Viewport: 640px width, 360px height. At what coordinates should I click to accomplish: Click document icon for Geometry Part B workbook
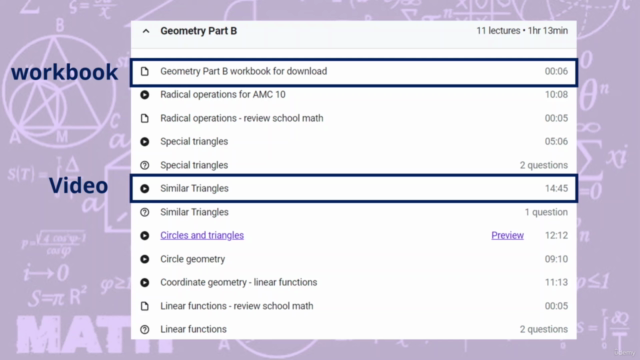click(x=144, y=71)
